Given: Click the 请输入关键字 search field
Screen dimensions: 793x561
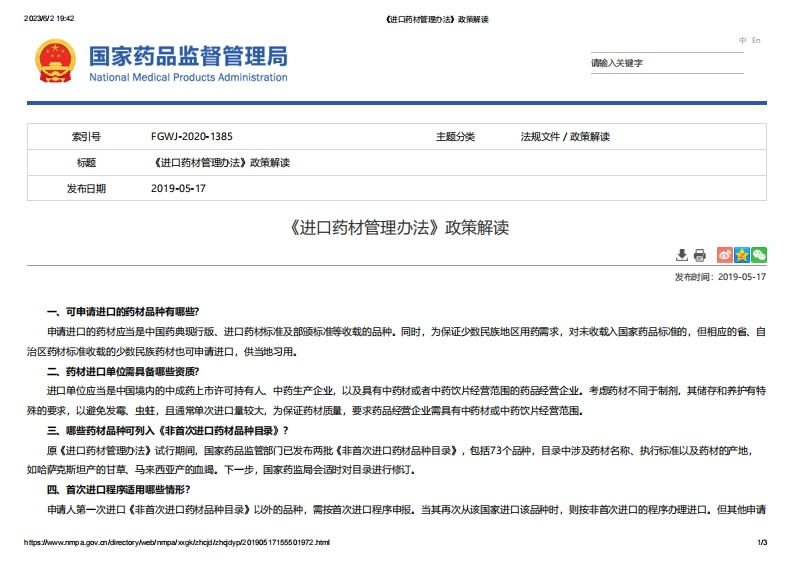Looking at the screenshot, I should point(667,63).
